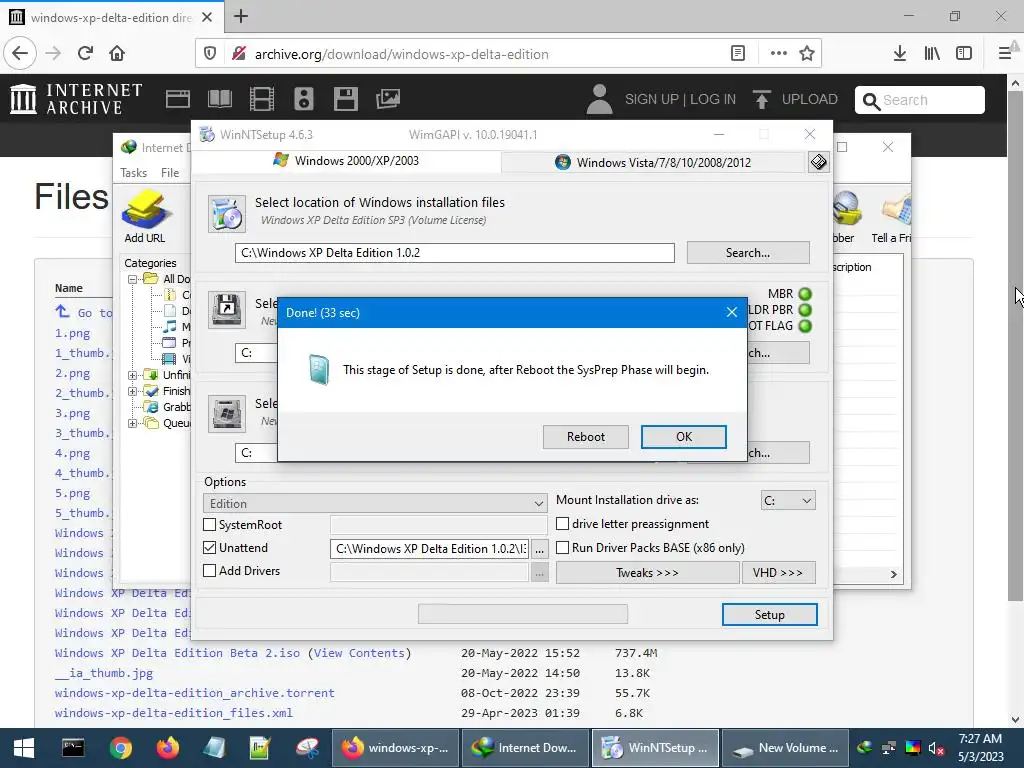Image resolution: width=1024 pixels, height=768 pixels.
Task: Enable drive letter preassignment checkbox
Action: coord(562,524)
